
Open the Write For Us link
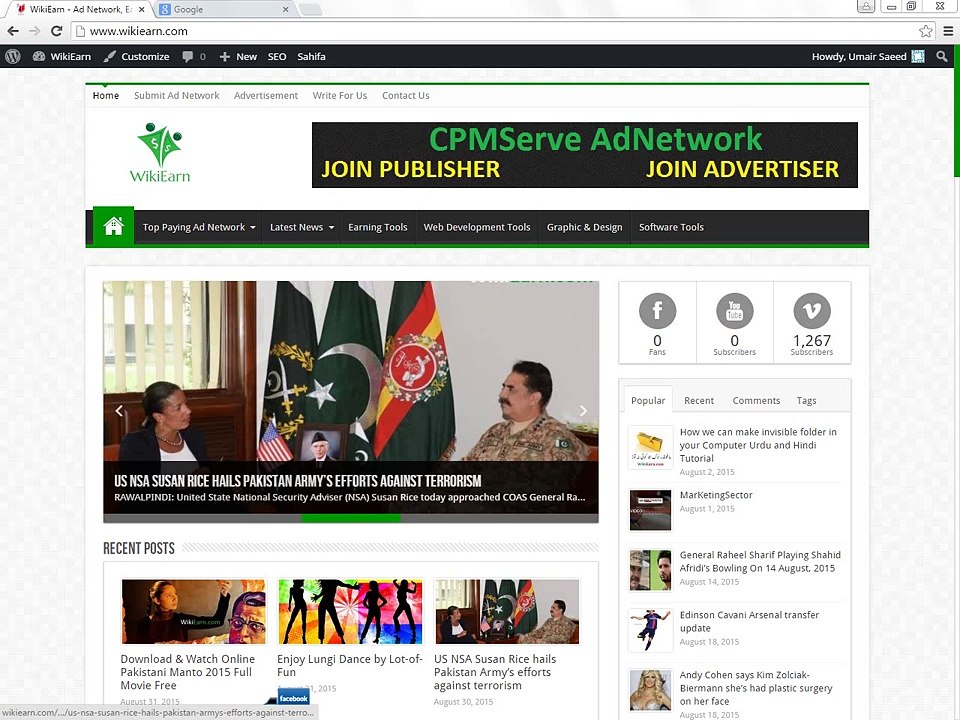point(340,96)
